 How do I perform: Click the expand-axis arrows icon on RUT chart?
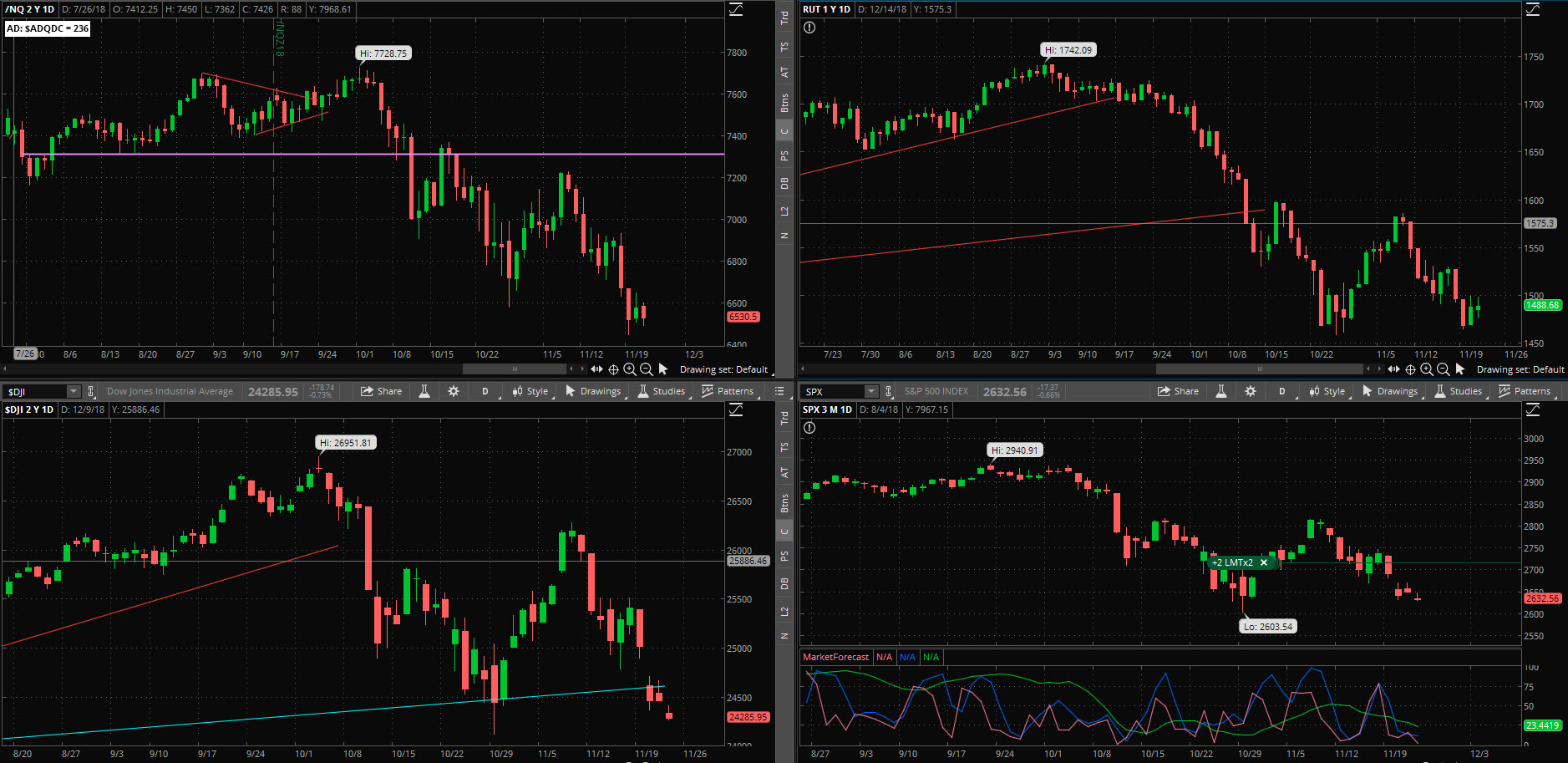[x=1393, y=369]
